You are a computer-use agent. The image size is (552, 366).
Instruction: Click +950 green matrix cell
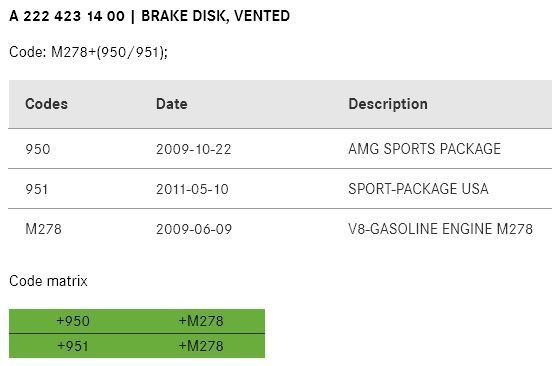[73, 321]
